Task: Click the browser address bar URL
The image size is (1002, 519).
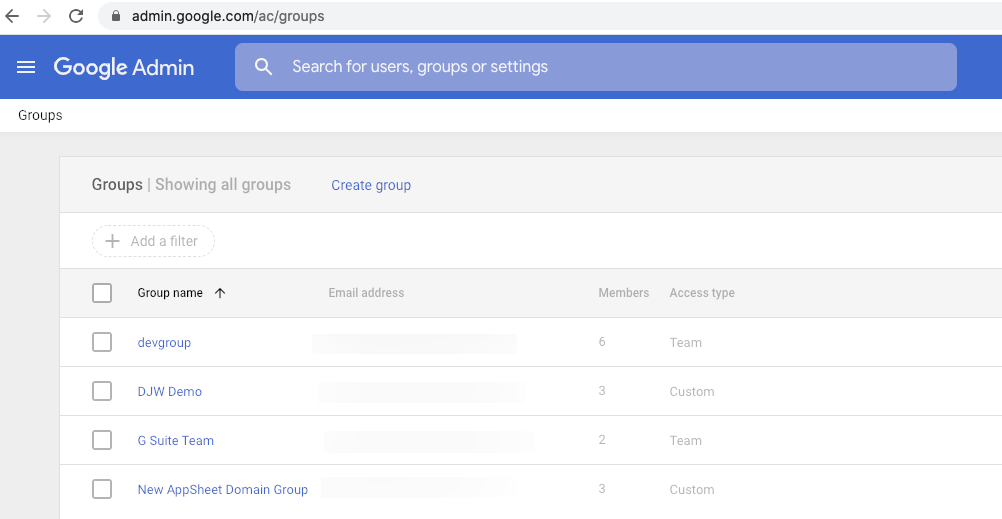Action: [228, 16]
